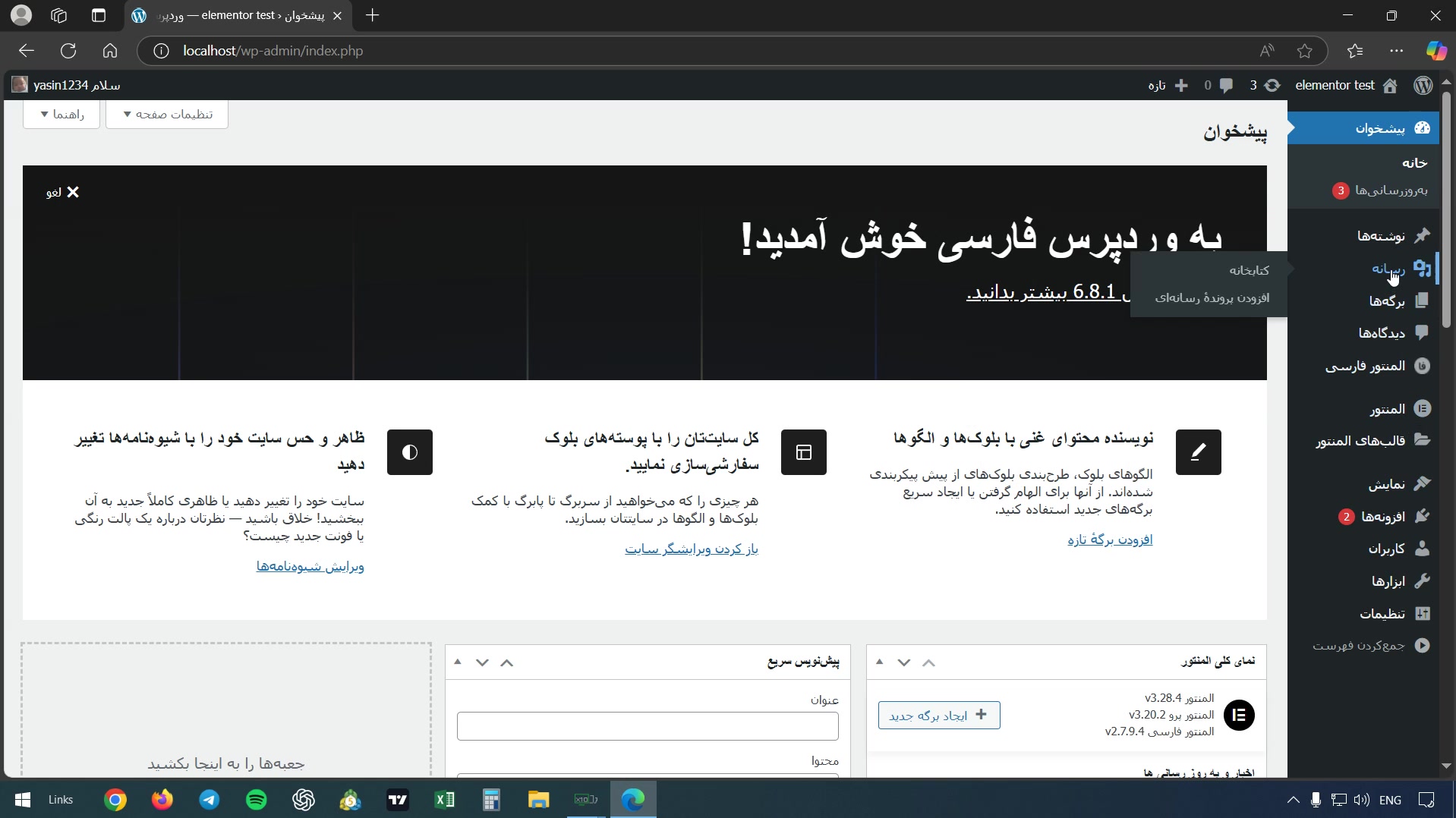Open the نوشته‌ها posts menu
This screenshot has height=818, width=1456.
tap(1382, 236)
